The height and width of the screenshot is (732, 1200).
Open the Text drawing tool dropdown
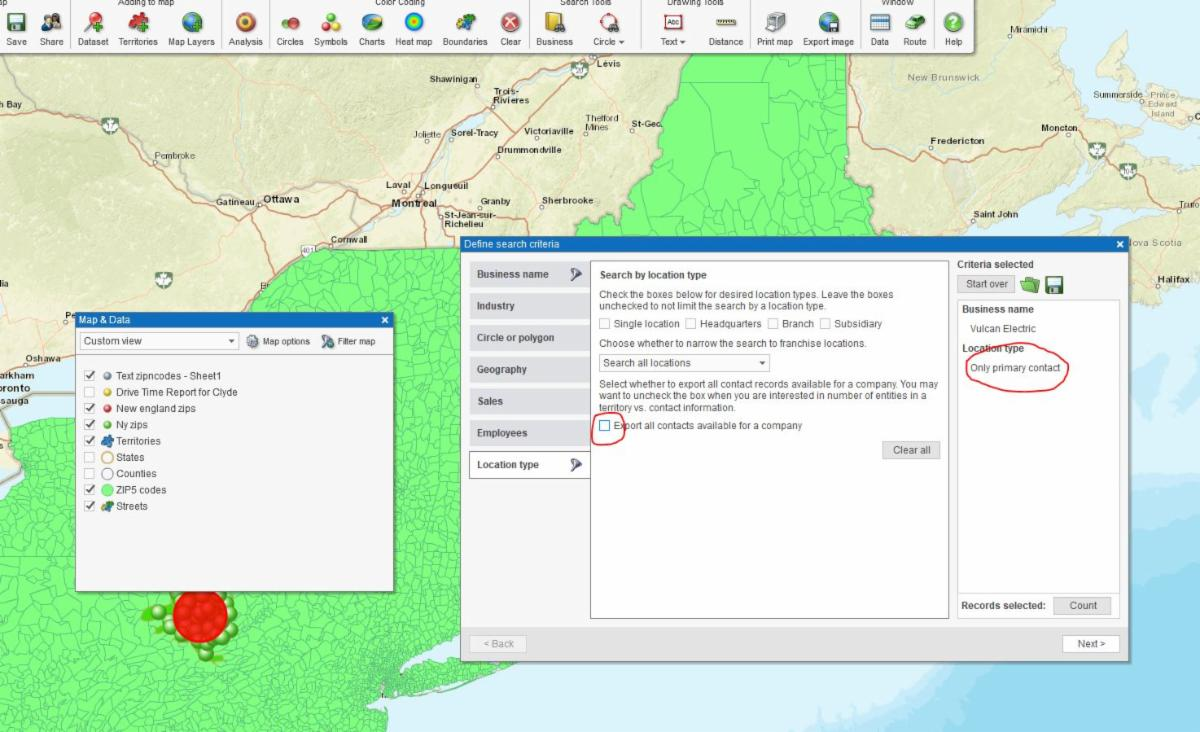(x=673, y=28)
